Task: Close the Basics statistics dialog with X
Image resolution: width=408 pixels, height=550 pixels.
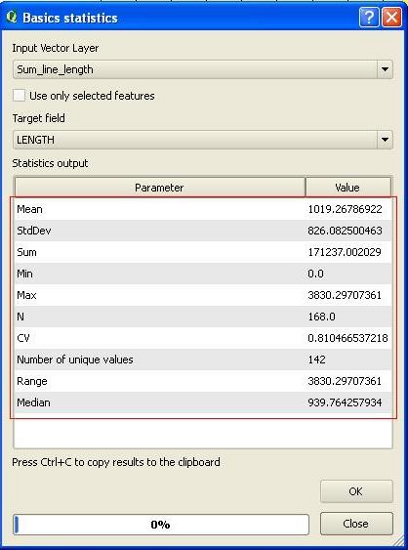Action: [392, 17]
